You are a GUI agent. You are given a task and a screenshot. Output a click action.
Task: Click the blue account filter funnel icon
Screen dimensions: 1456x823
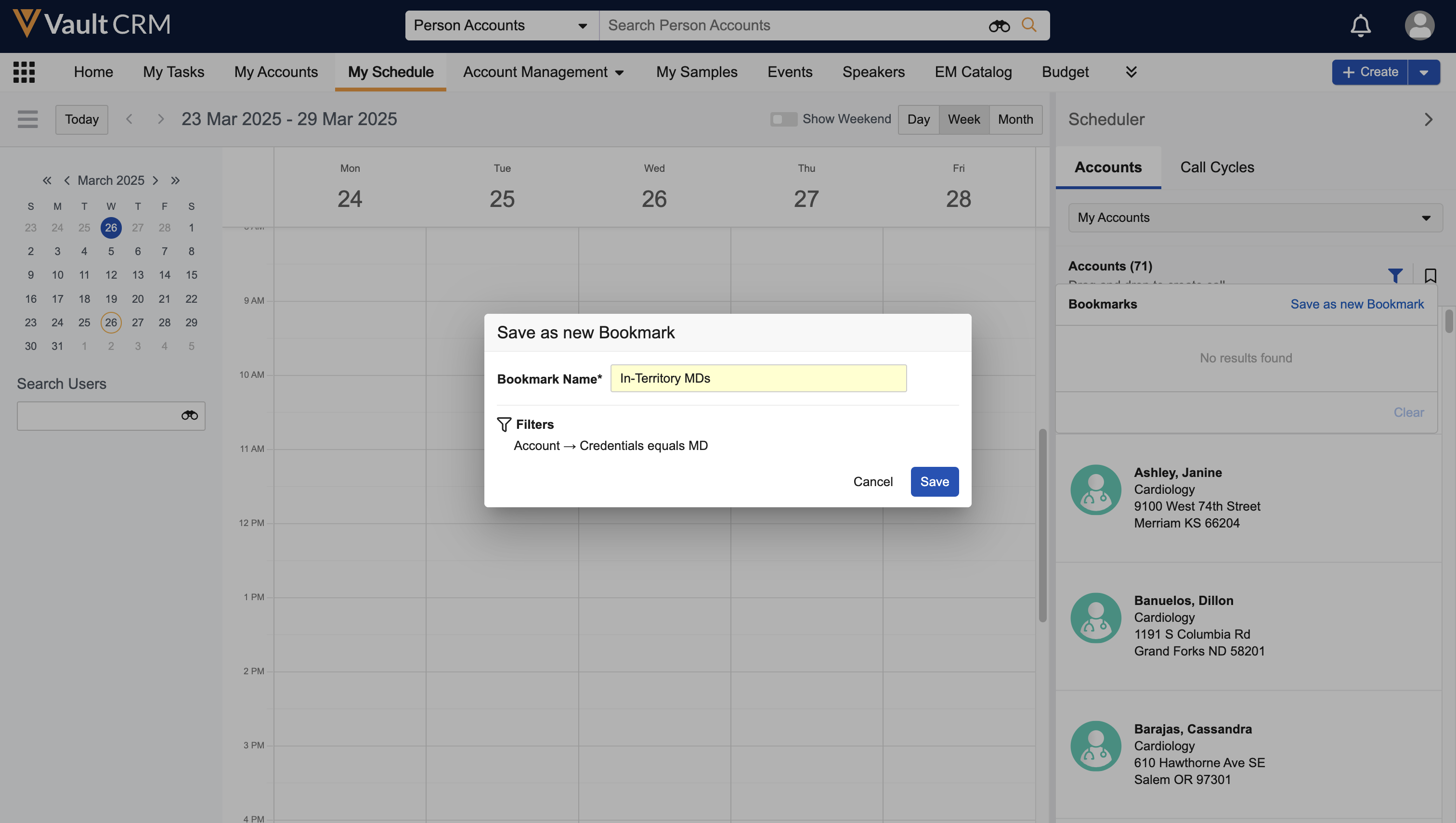point(1394,275)
